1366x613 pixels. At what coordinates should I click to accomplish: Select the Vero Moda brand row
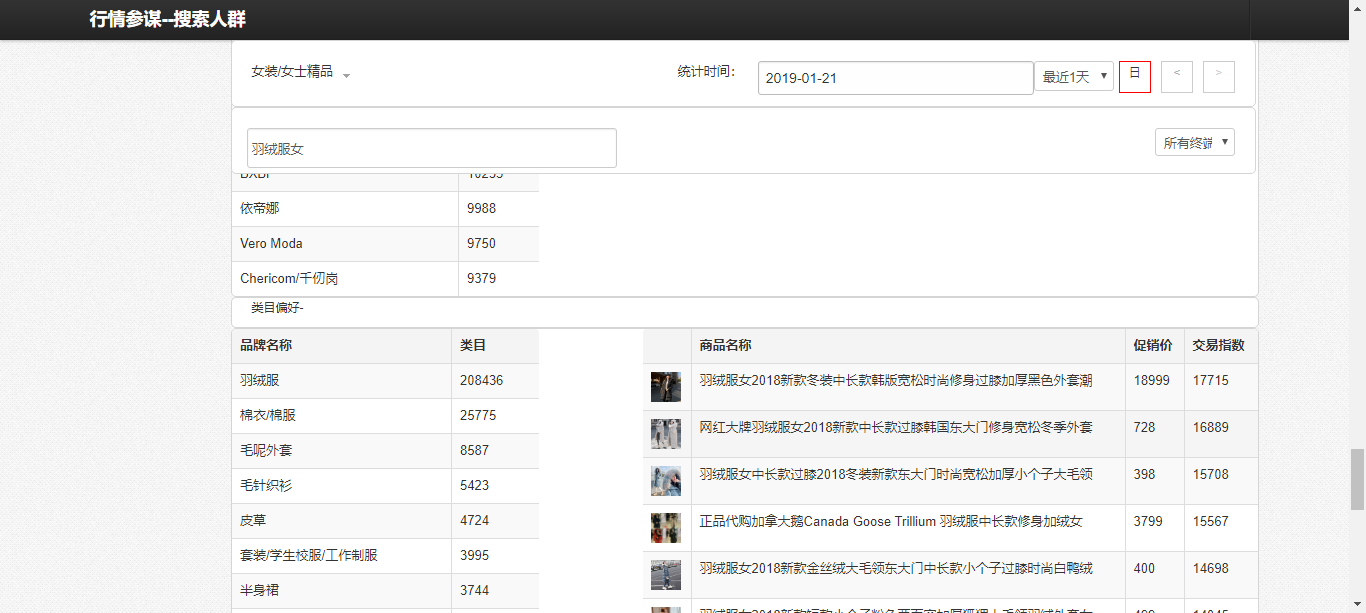pos(345,244)
